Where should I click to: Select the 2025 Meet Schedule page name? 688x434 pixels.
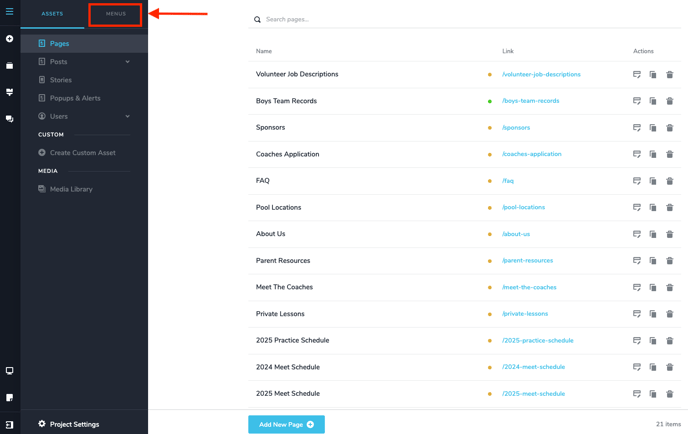click(288, 394)
